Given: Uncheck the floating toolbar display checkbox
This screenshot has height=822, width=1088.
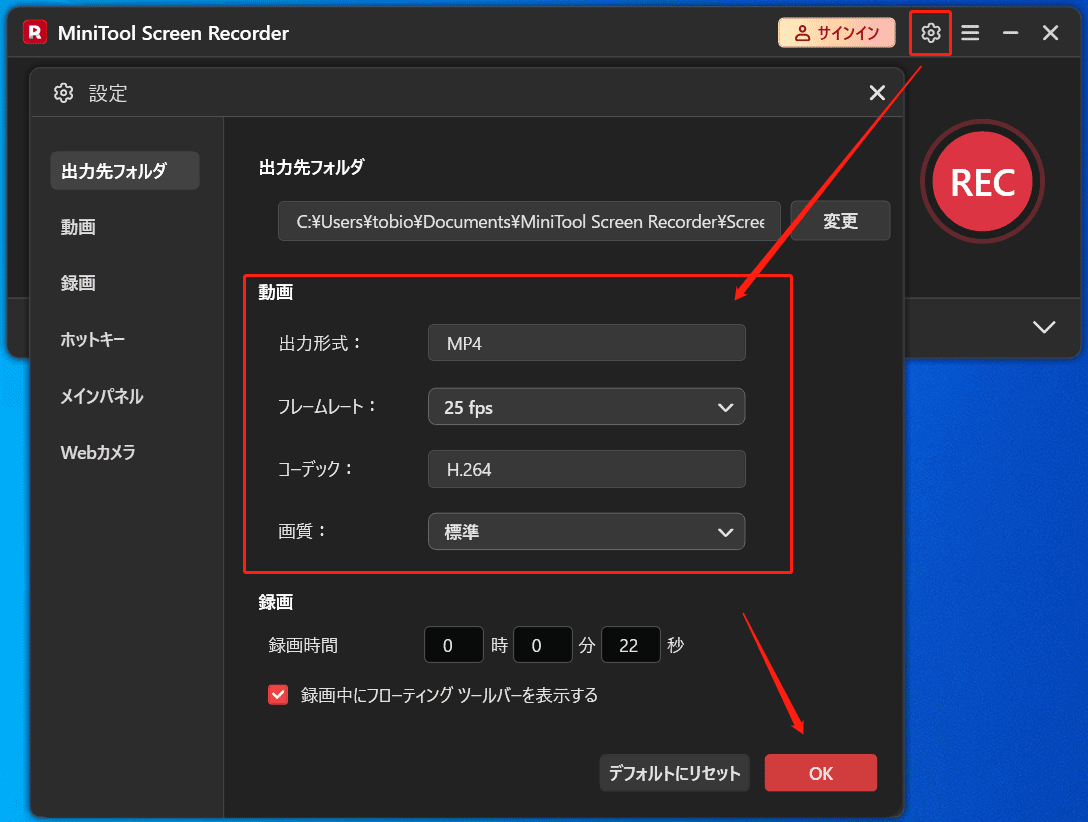Looking at the screenshot, I should click(278, 694).
